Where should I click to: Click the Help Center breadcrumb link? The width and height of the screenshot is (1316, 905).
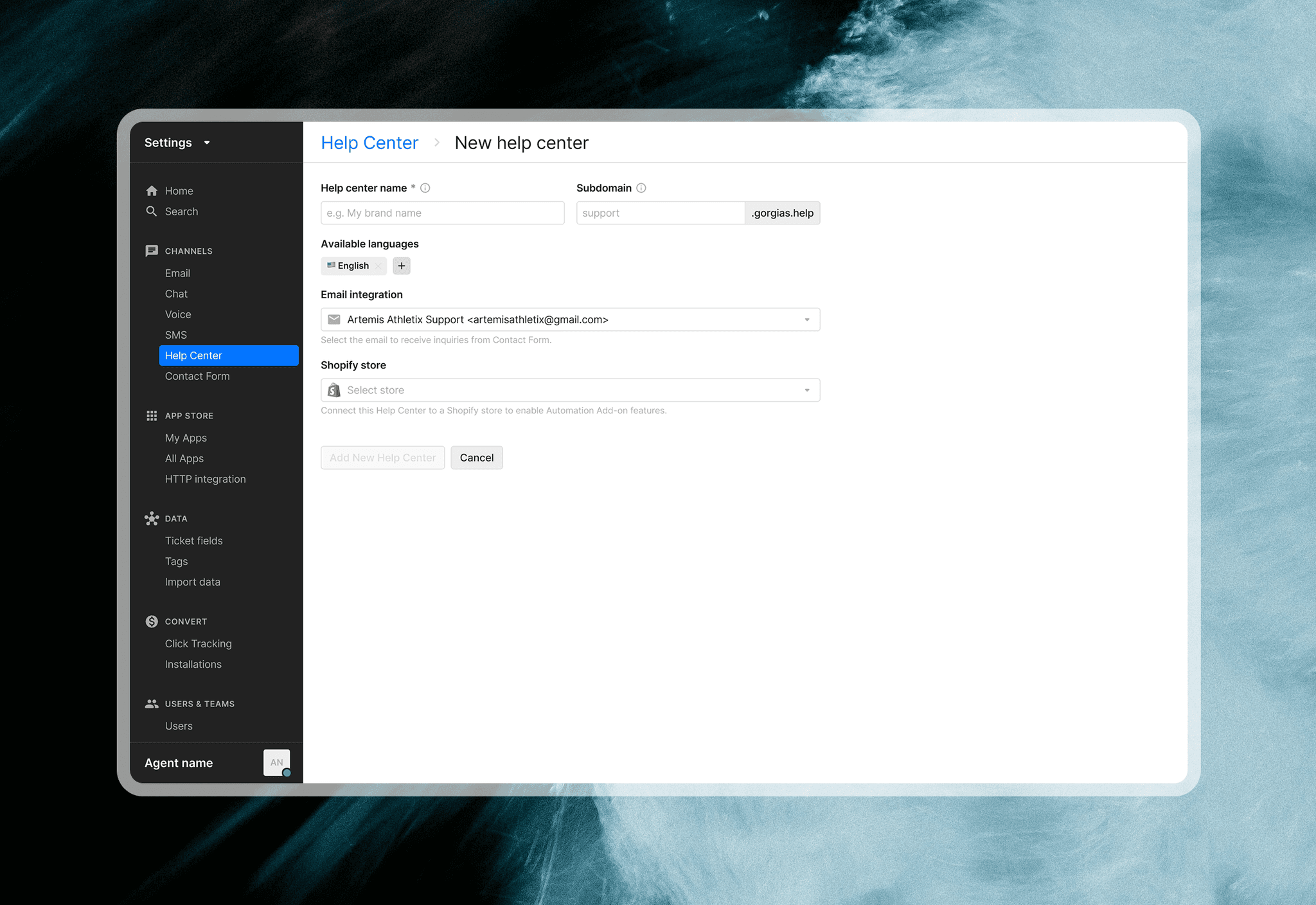pos(369,143)
